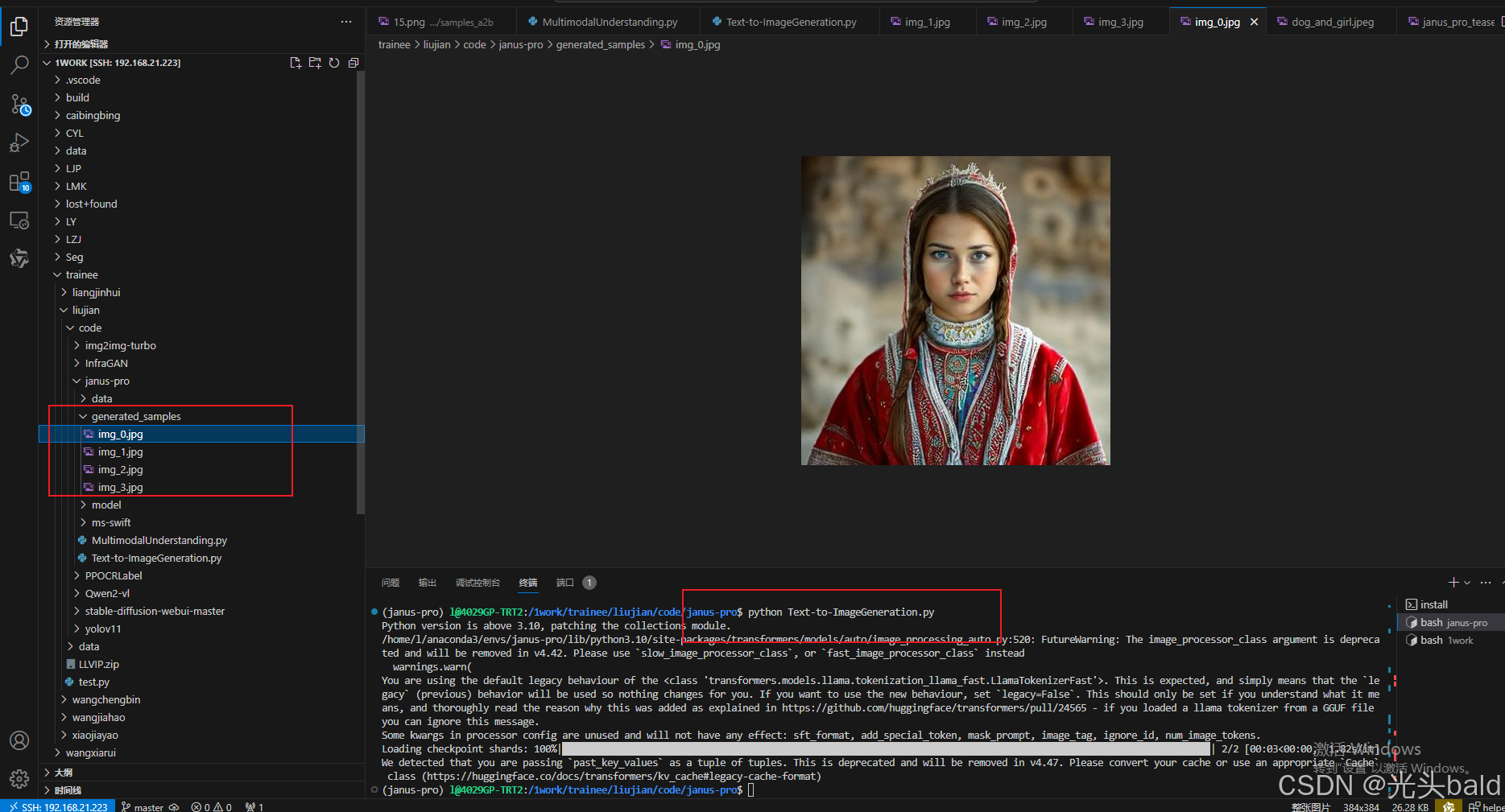Click the trainee breadcrumb segment
Image resolution: width=1505 pixels, height=812 pixels.
pos(395,44)
